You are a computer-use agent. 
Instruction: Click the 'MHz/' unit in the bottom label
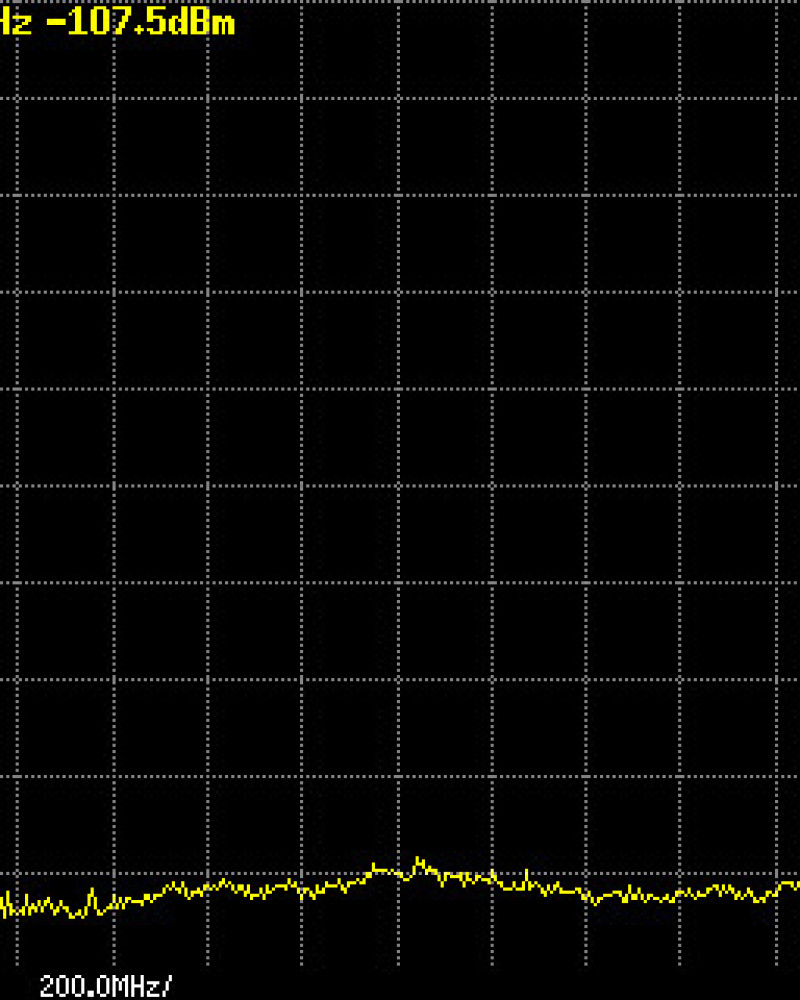click(141, 986)
